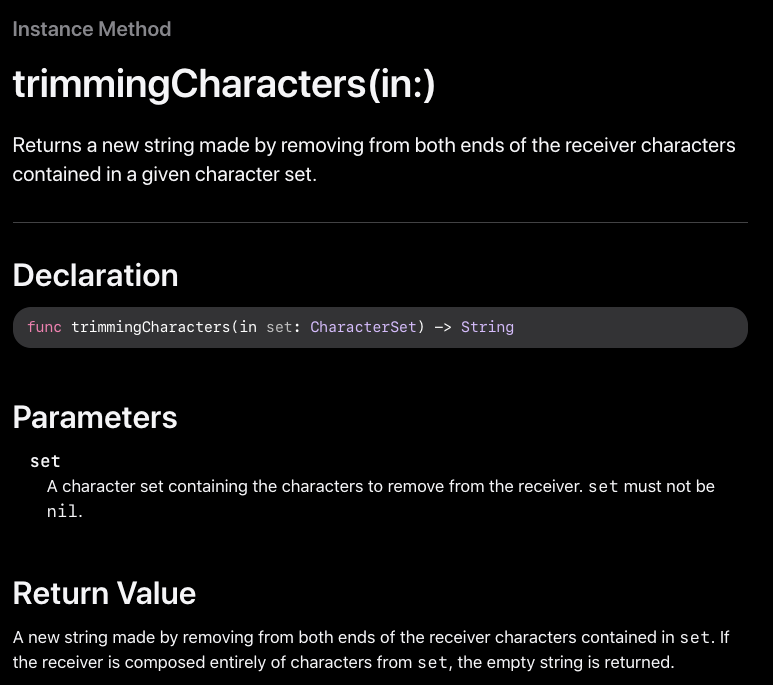Click the text 'the empty string is returned'
Screen dimensions: 773x685
(x=565, y=662)
